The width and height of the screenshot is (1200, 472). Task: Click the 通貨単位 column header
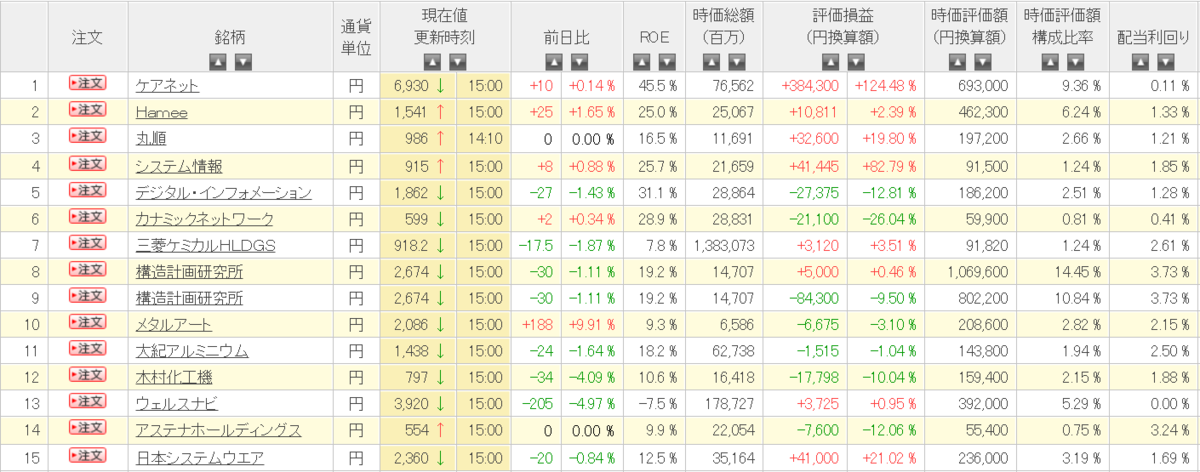pos(356,35)
